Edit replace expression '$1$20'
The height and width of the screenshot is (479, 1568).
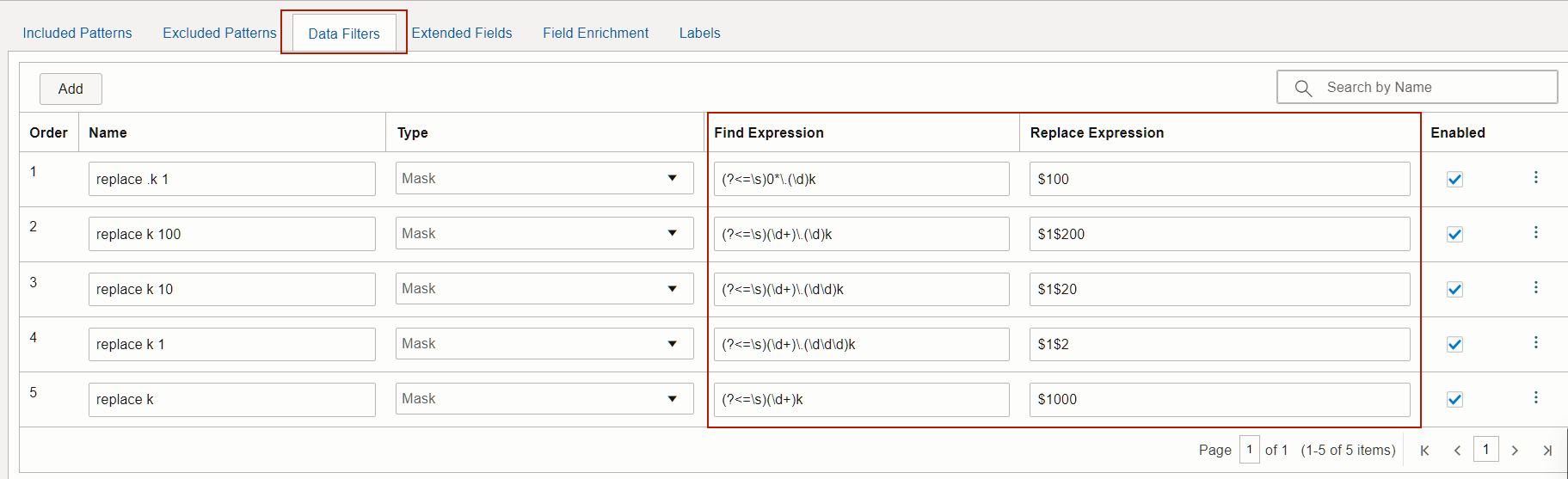1220,289
